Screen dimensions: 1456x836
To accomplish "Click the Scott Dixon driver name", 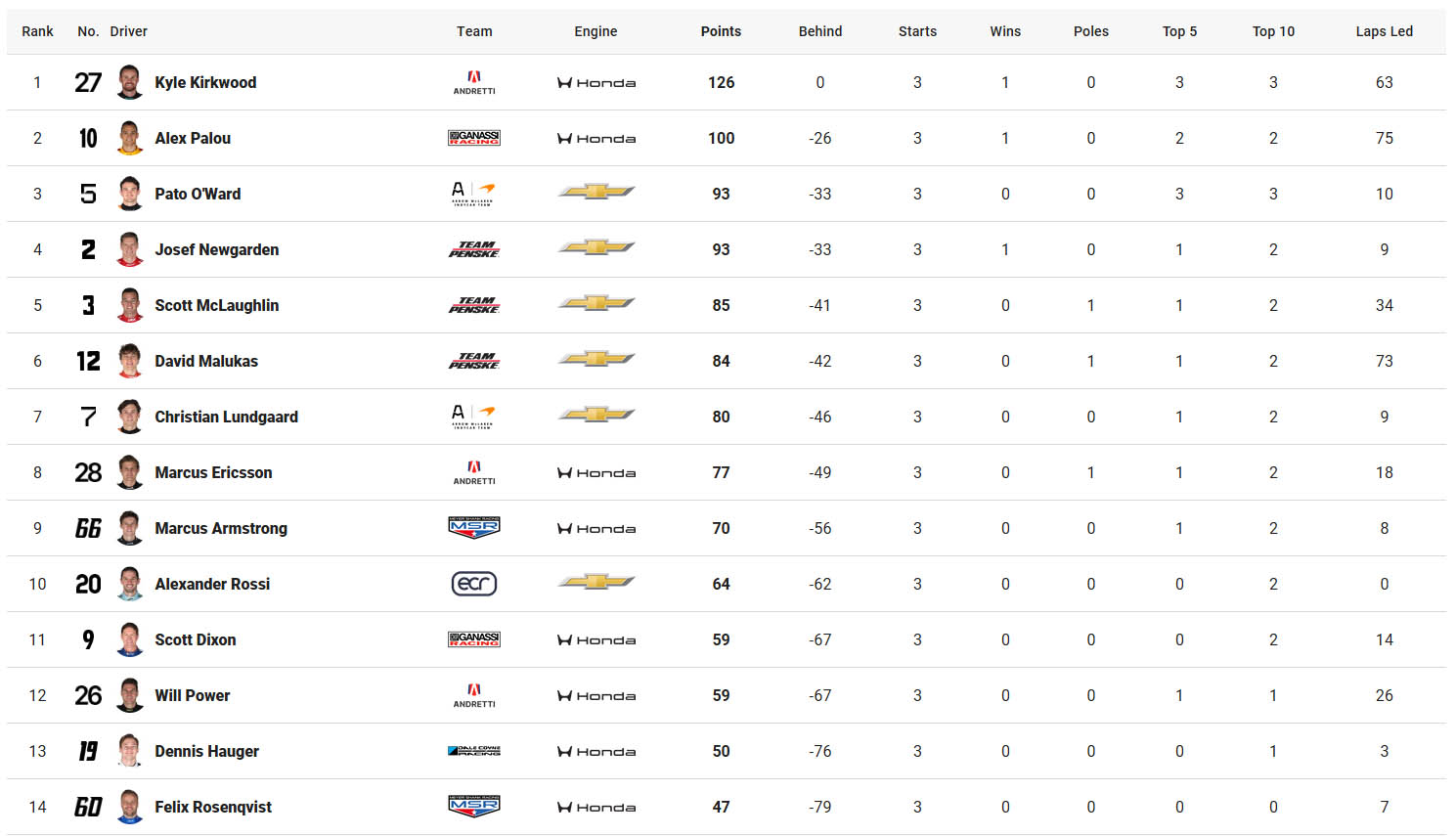I will (x=195, y=639).
